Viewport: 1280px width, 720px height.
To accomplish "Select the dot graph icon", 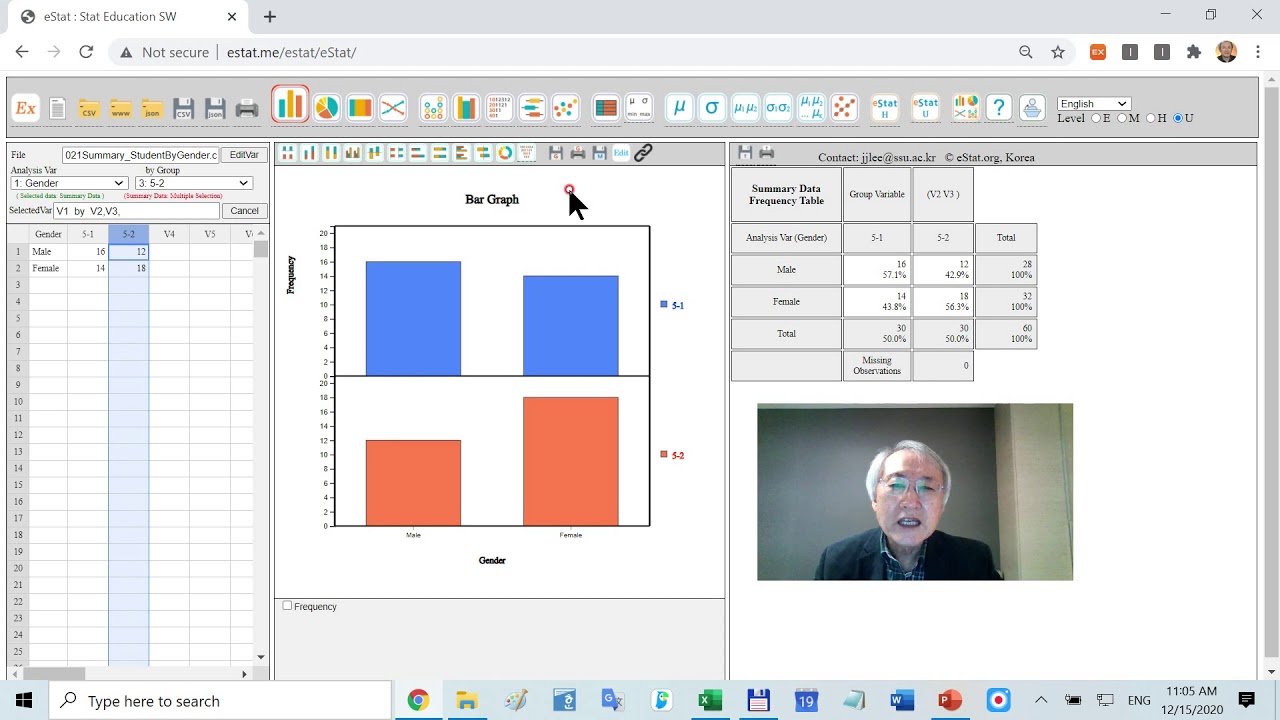I will pyautogui.click(x=433, y=108).
